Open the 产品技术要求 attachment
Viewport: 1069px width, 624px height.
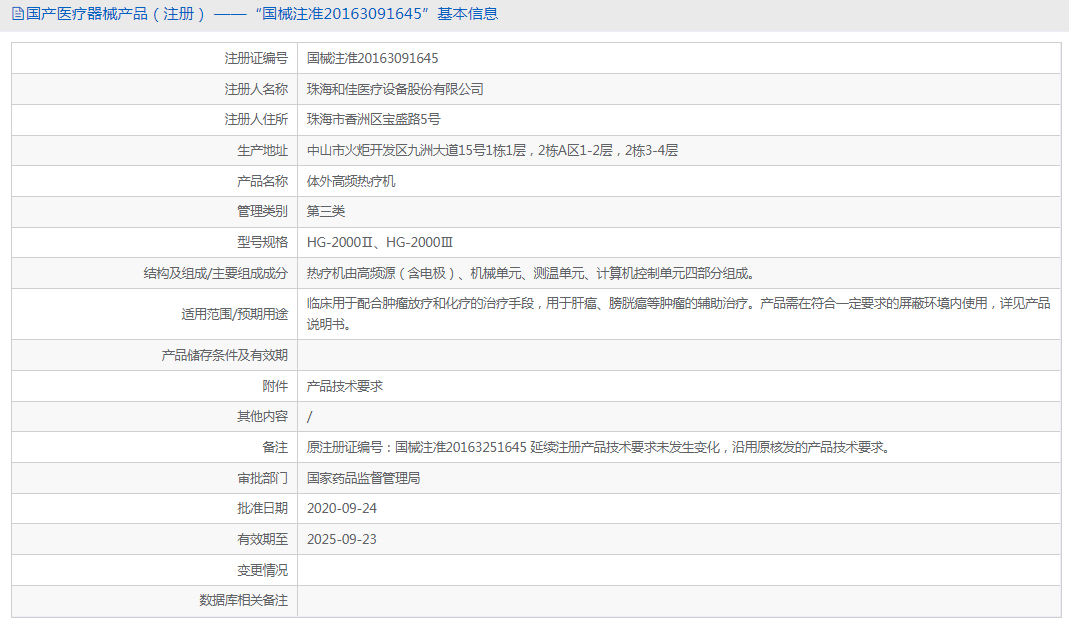click(x=345, y=386)
